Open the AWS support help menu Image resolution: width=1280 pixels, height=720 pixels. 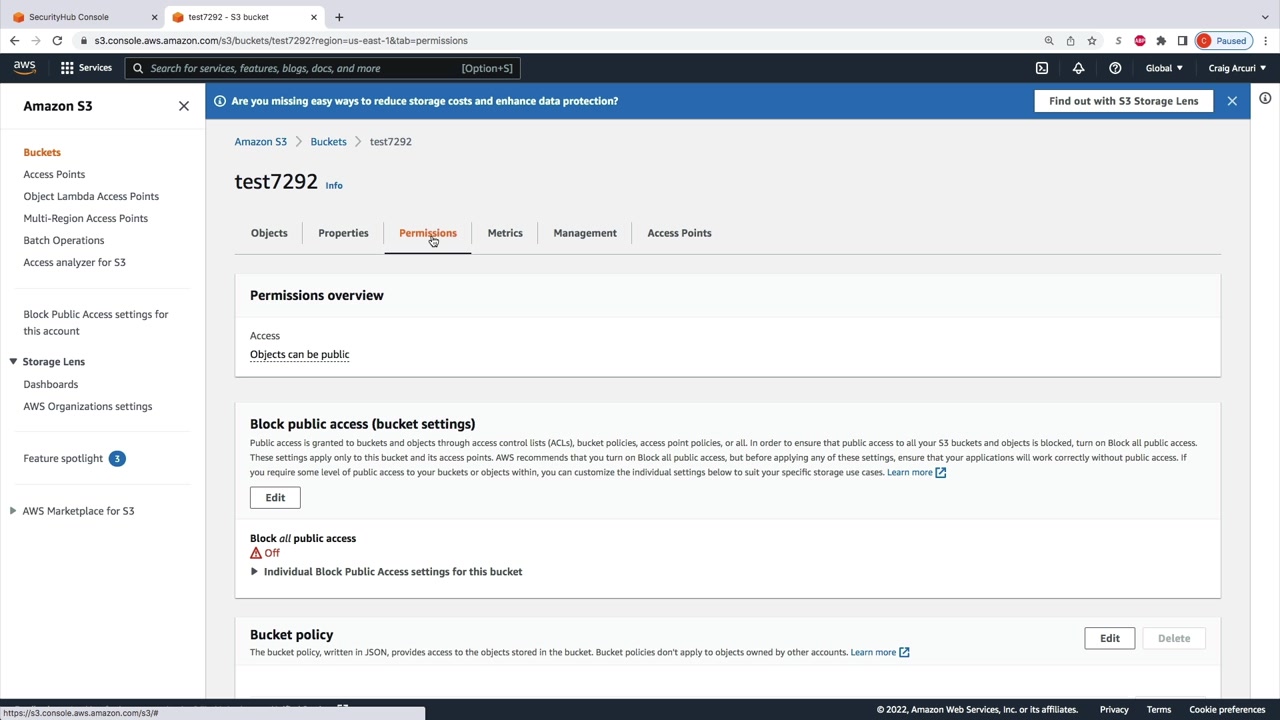click(1115, 68)
